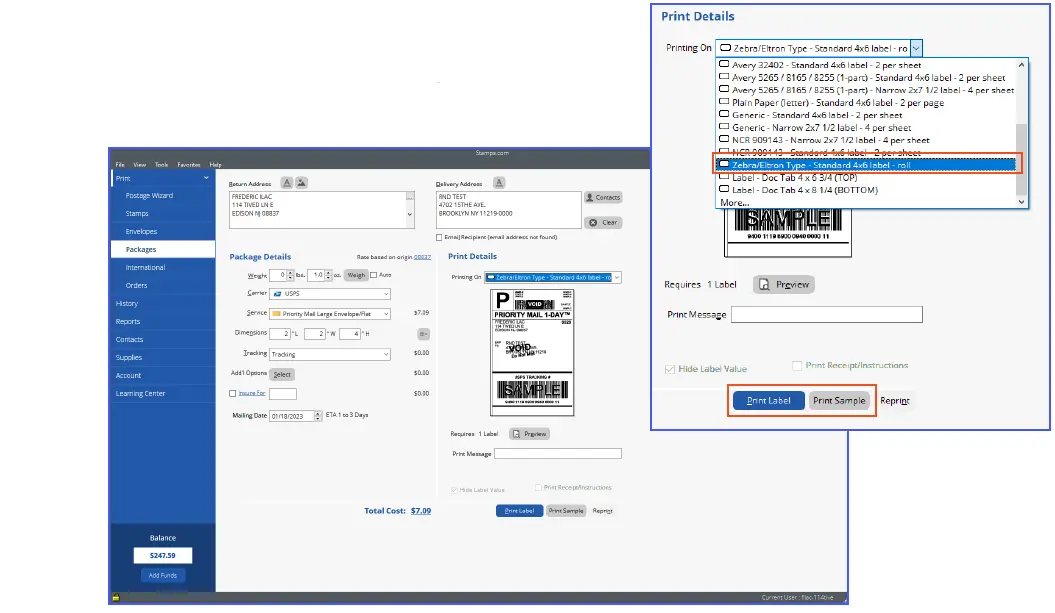
Task: Click the Delivery Address font (A) icon
Action: (x=499, y=182)
